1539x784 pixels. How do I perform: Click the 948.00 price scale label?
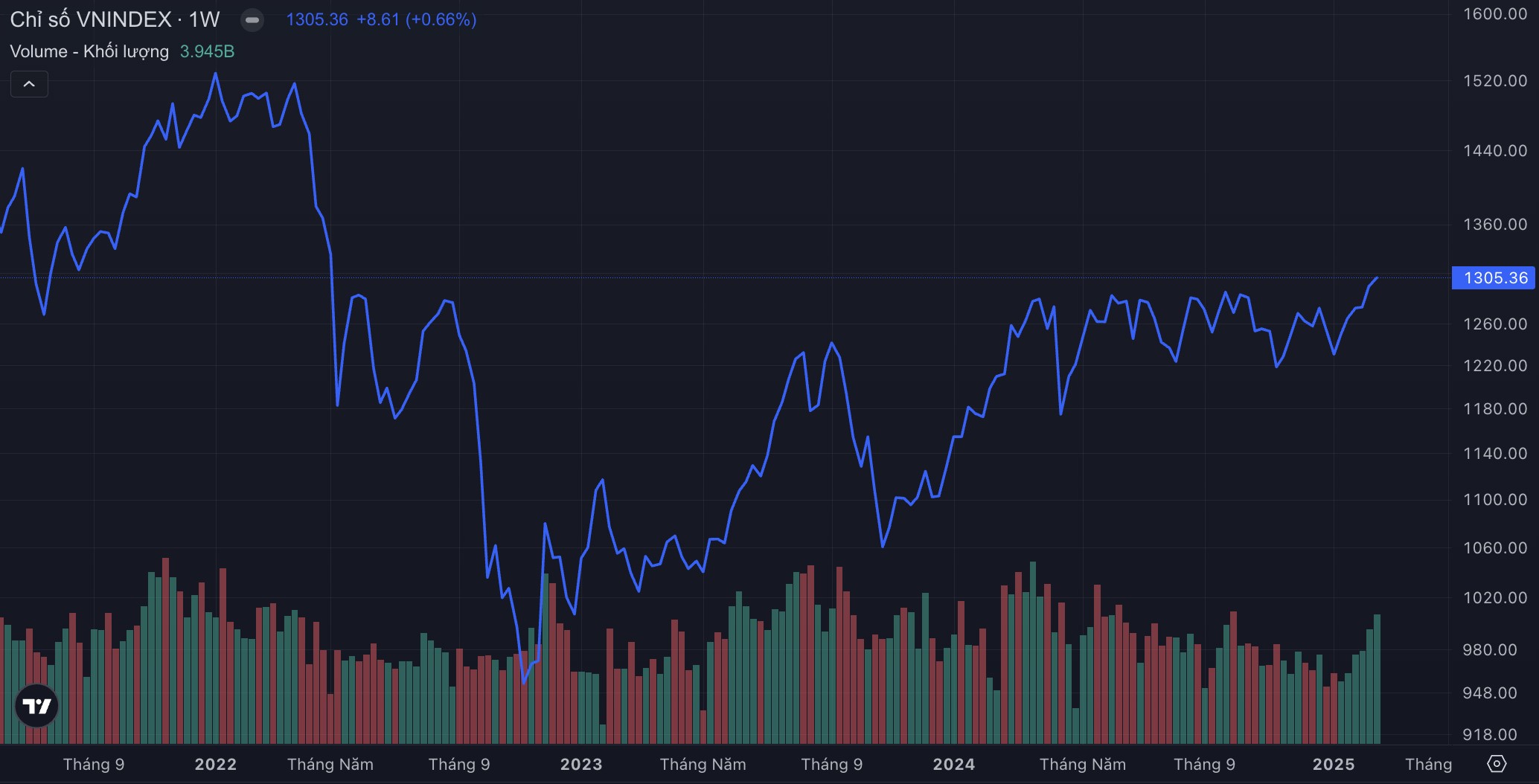(x=1489, y=693)
